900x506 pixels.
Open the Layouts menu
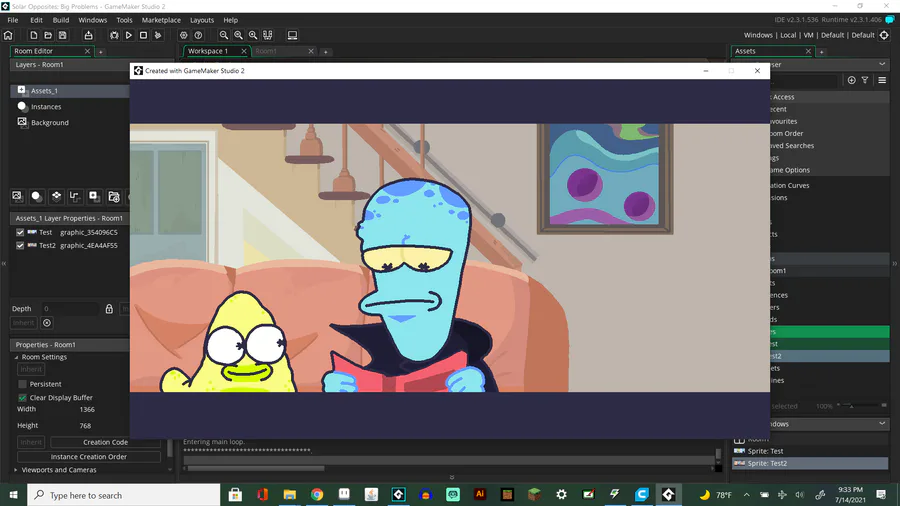(202, 20)
